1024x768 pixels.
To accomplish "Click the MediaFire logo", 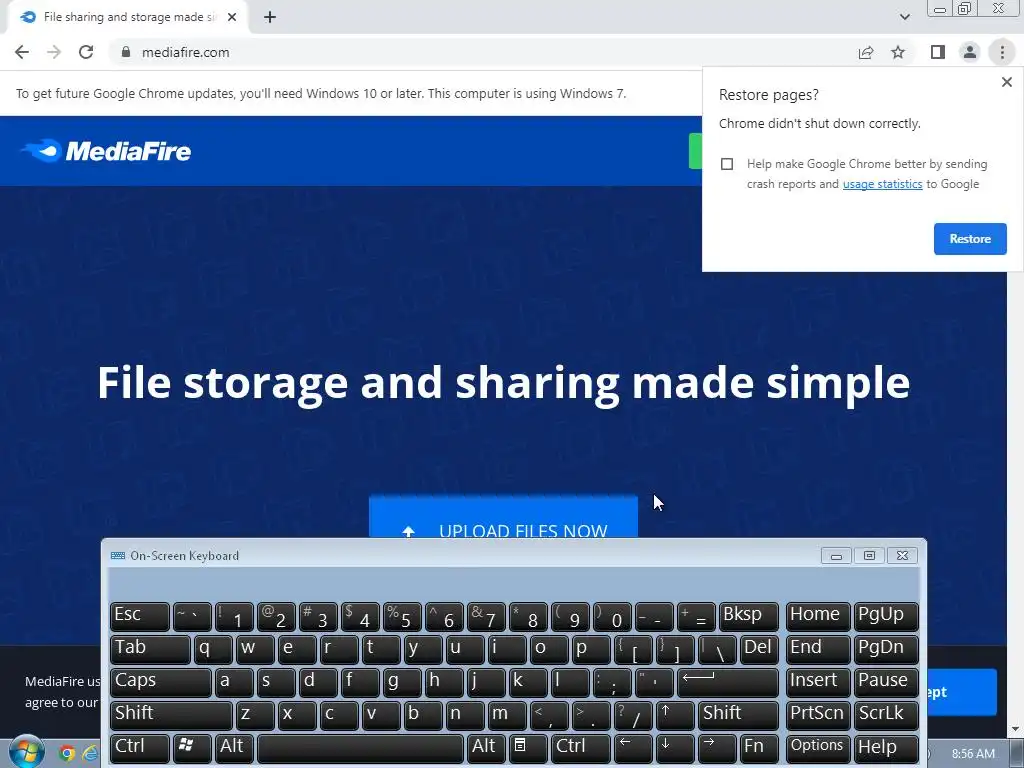I will 106,151.
